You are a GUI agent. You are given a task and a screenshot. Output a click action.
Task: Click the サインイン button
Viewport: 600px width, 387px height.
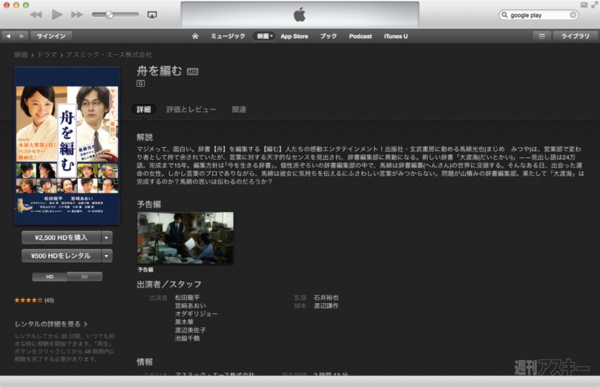pos(51,36)
